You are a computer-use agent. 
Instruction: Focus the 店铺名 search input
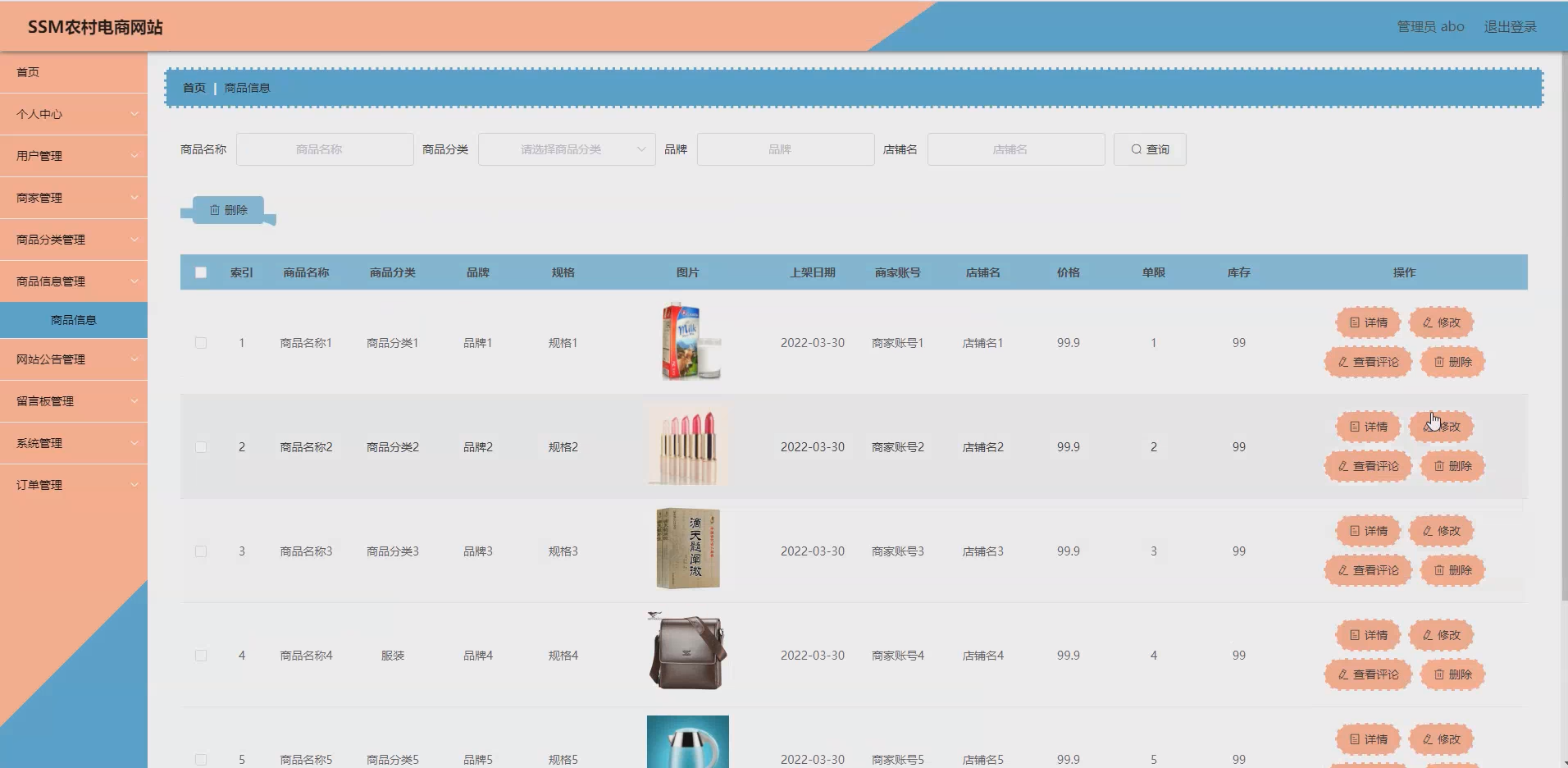coord(1016,149)
